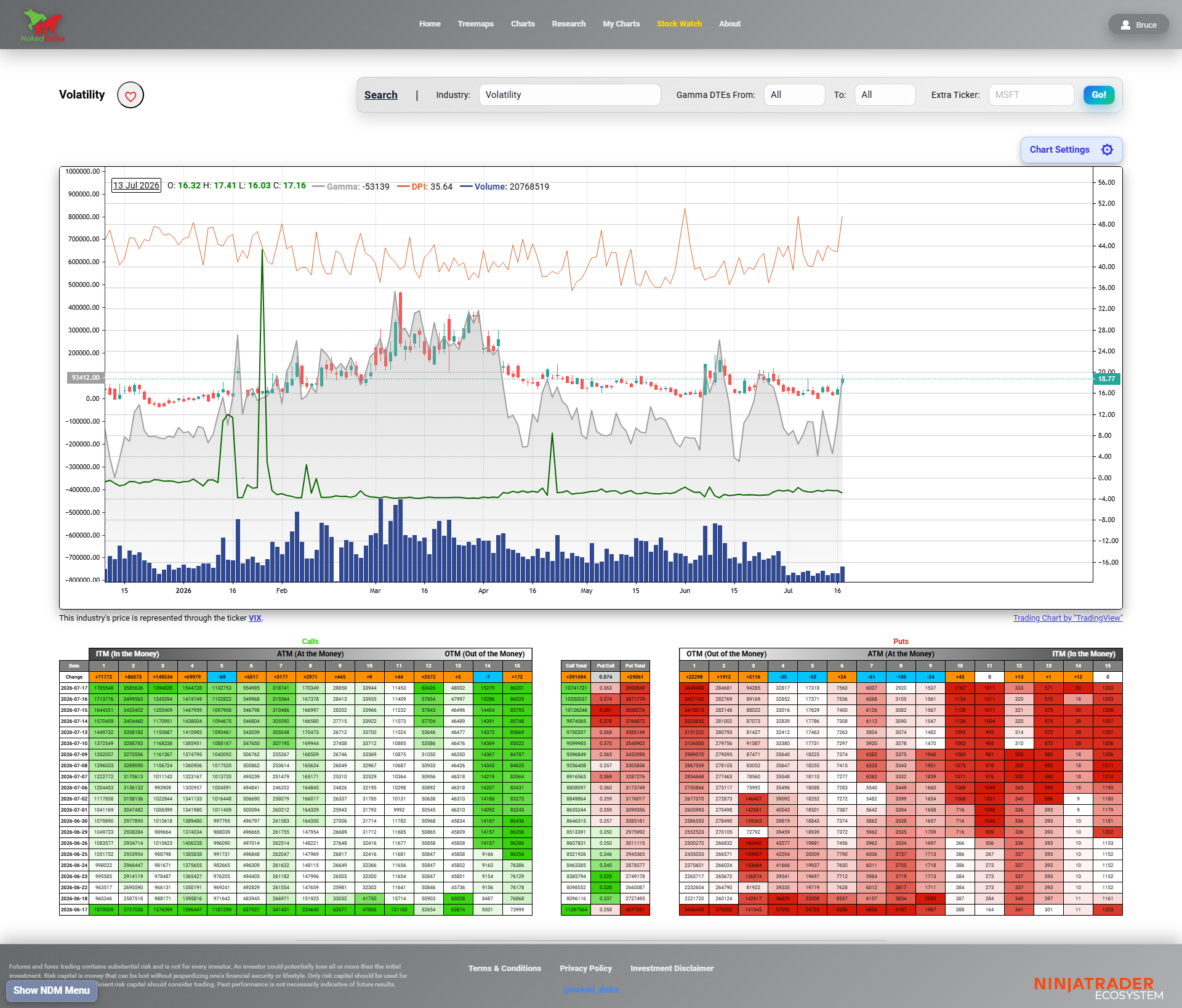Screen dimensions: 1182x1008
Task: Favorite Volatility with the heart icon
Action: (x=131, y=95)
